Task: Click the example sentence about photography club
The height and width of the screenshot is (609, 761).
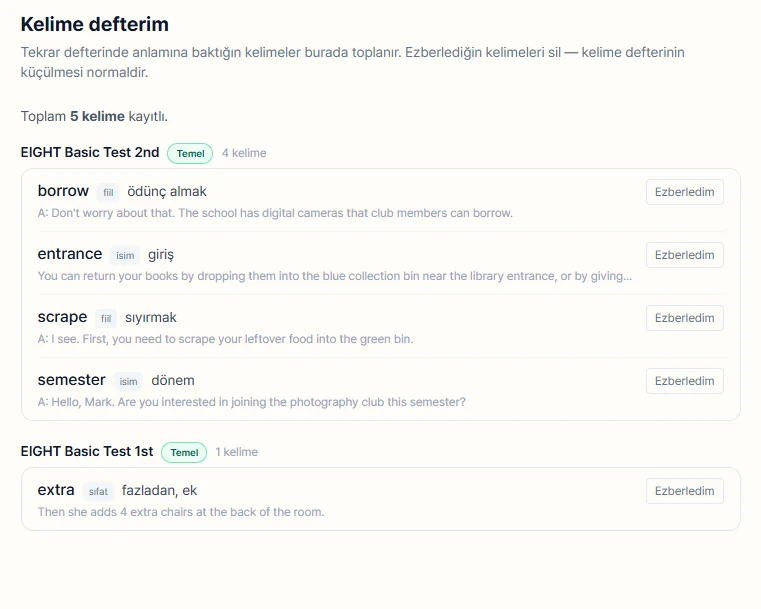Action: point(251,402)
